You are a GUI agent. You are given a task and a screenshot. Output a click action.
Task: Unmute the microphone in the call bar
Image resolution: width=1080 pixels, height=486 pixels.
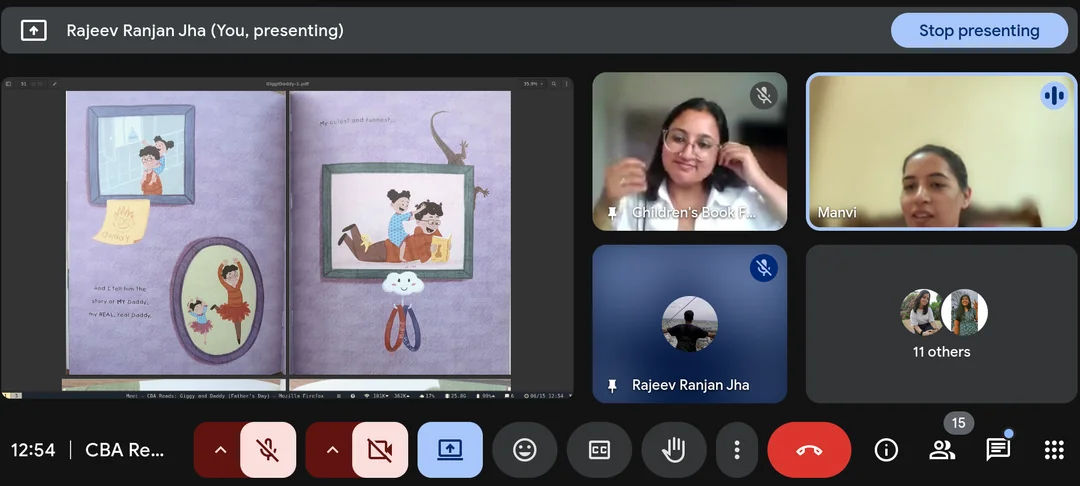(268, 450)
